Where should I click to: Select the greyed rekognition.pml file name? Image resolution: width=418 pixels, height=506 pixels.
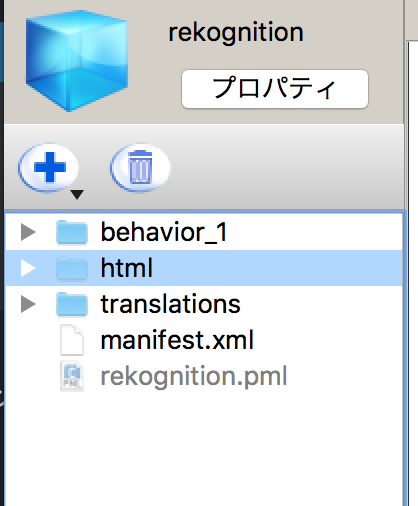(194, 377)
